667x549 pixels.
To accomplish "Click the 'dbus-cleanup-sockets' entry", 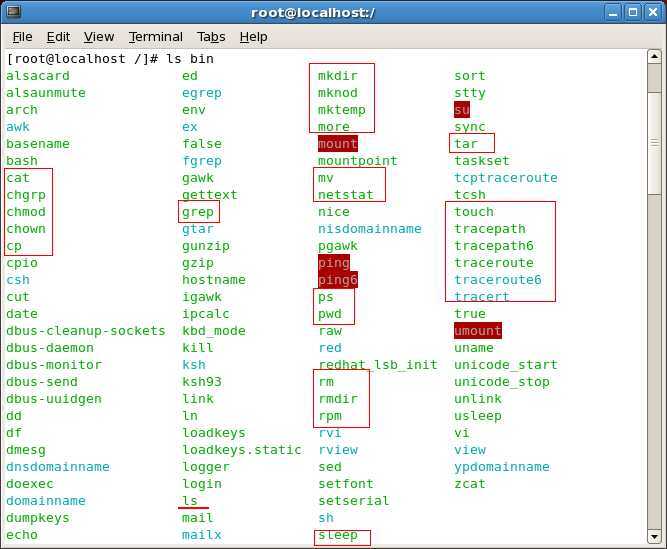I will click(x=86, y=331).
